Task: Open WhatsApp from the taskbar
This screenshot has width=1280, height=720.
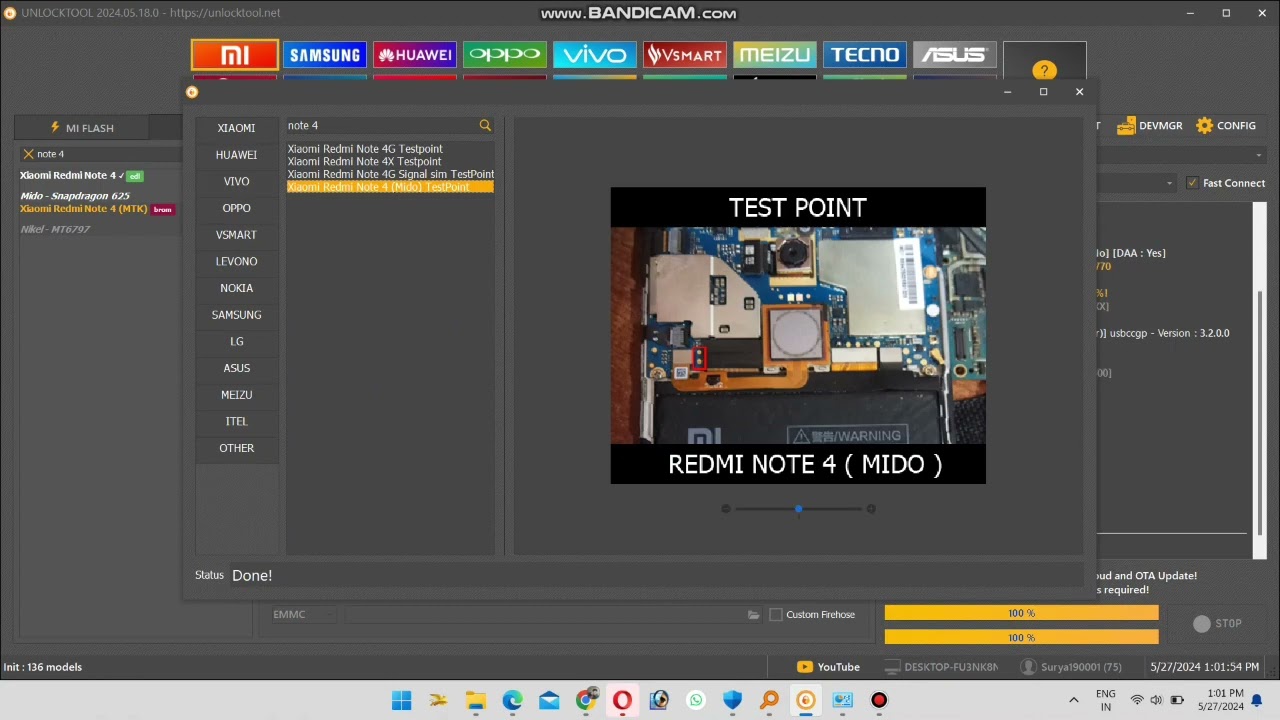Action: (x=695, y=700)
